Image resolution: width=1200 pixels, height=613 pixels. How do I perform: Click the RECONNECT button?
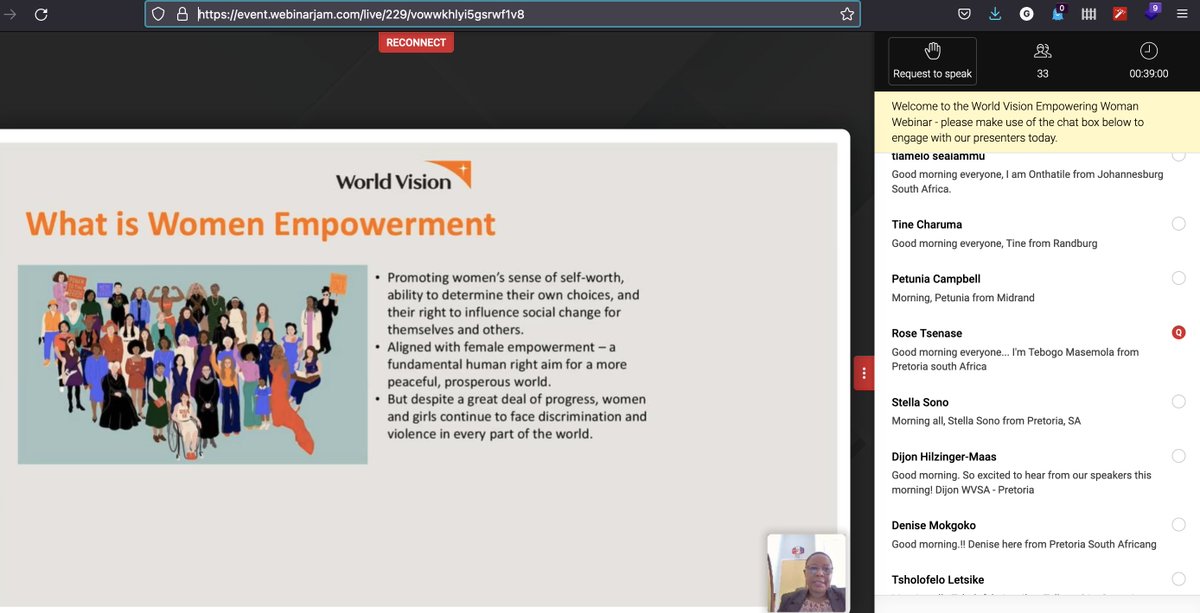tap(416, 42)
